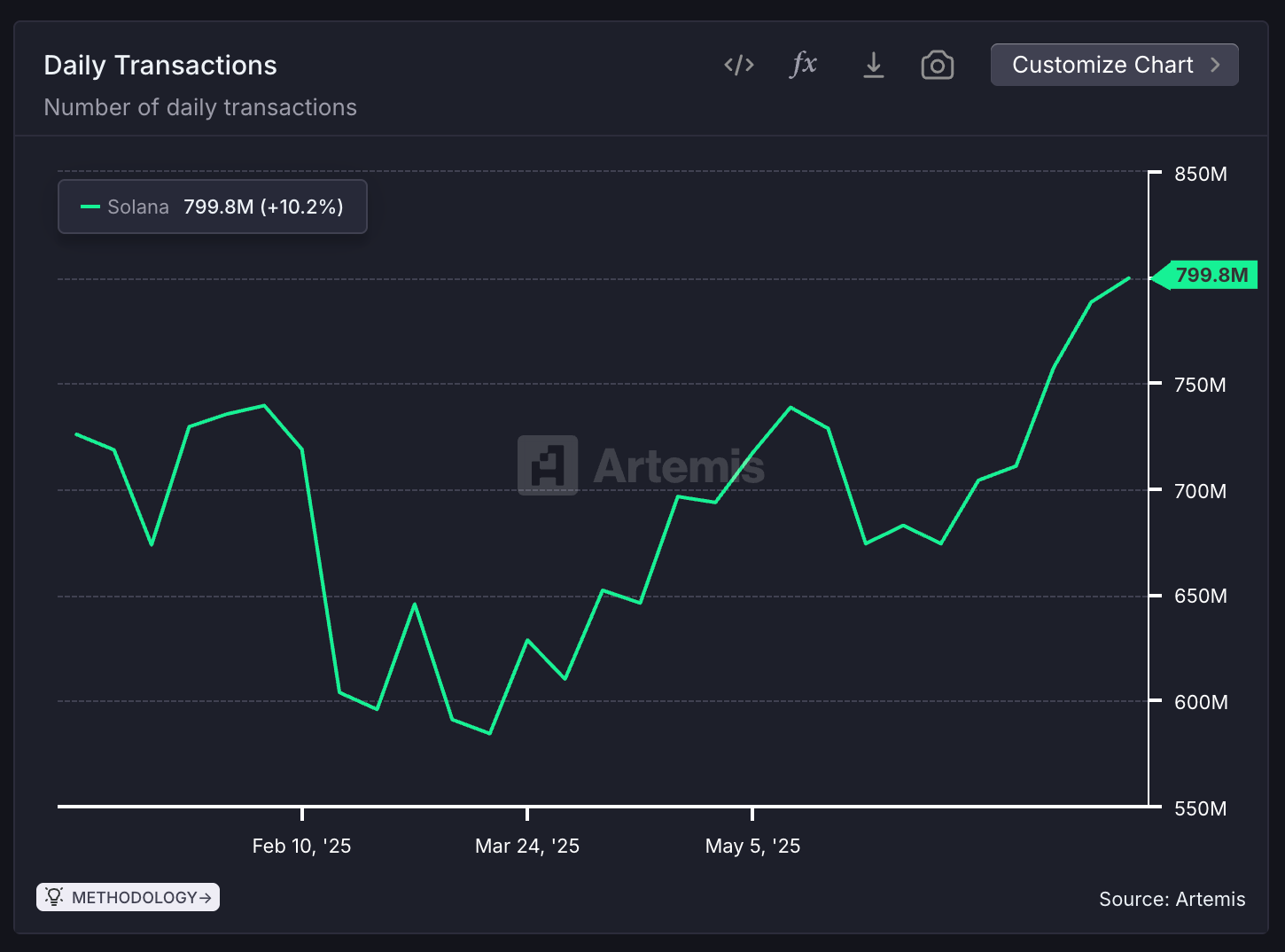The width and height of the screenshot is (1285, 952).
Task: Click the 750M y-axis label
Action: tap(1201, 385)
